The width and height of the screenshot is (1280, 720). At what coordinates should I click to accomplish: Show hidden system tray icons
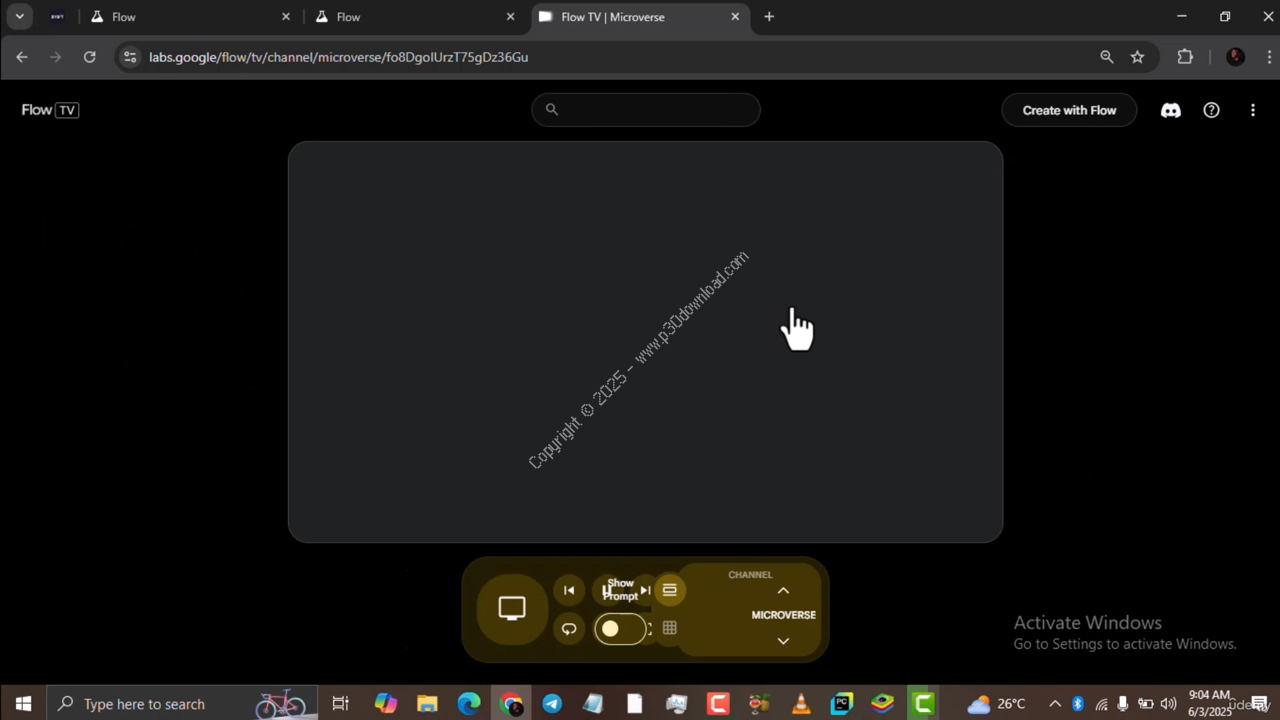1054,704
